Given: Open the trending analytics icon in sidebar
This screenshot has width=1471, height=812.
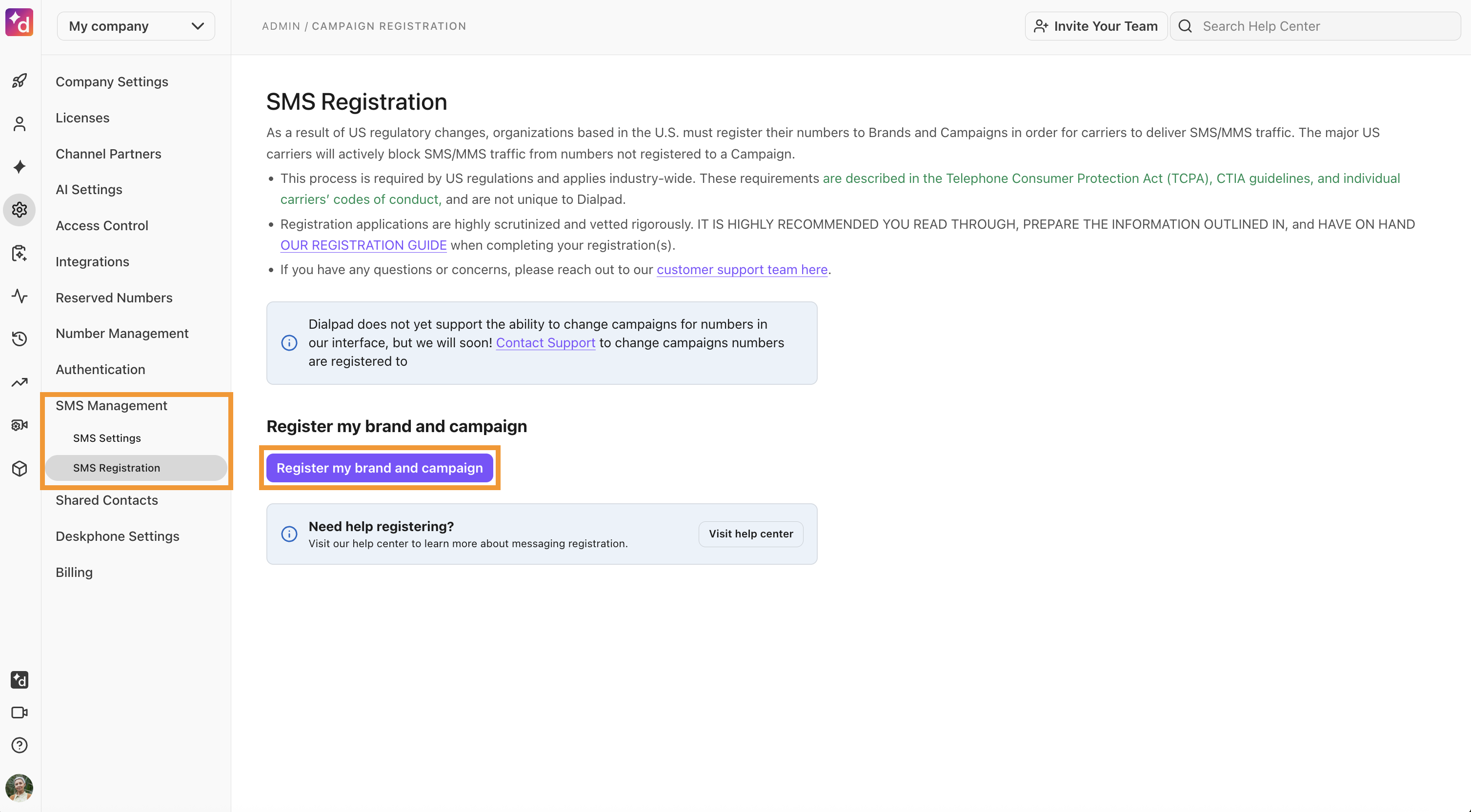Looking at the screenshot, I should [x=20, y=382].
